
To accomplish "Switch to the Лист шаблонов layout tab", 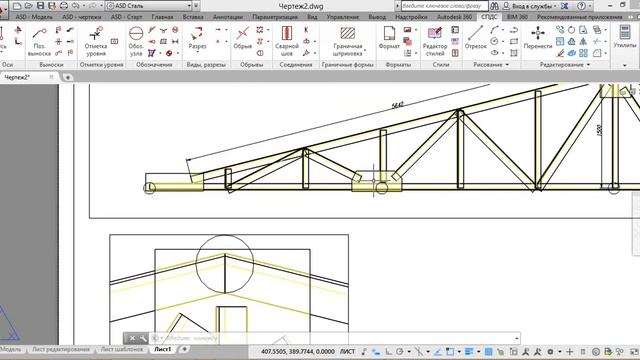I will click(122, 350).
